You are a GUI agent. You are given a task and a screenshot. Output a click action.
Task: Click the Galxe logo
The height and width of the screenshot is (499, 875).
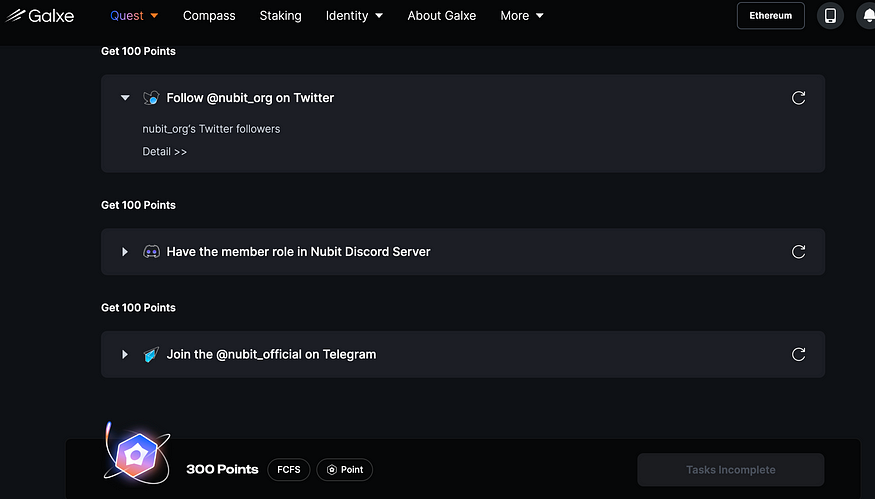[x=40, y=16]
